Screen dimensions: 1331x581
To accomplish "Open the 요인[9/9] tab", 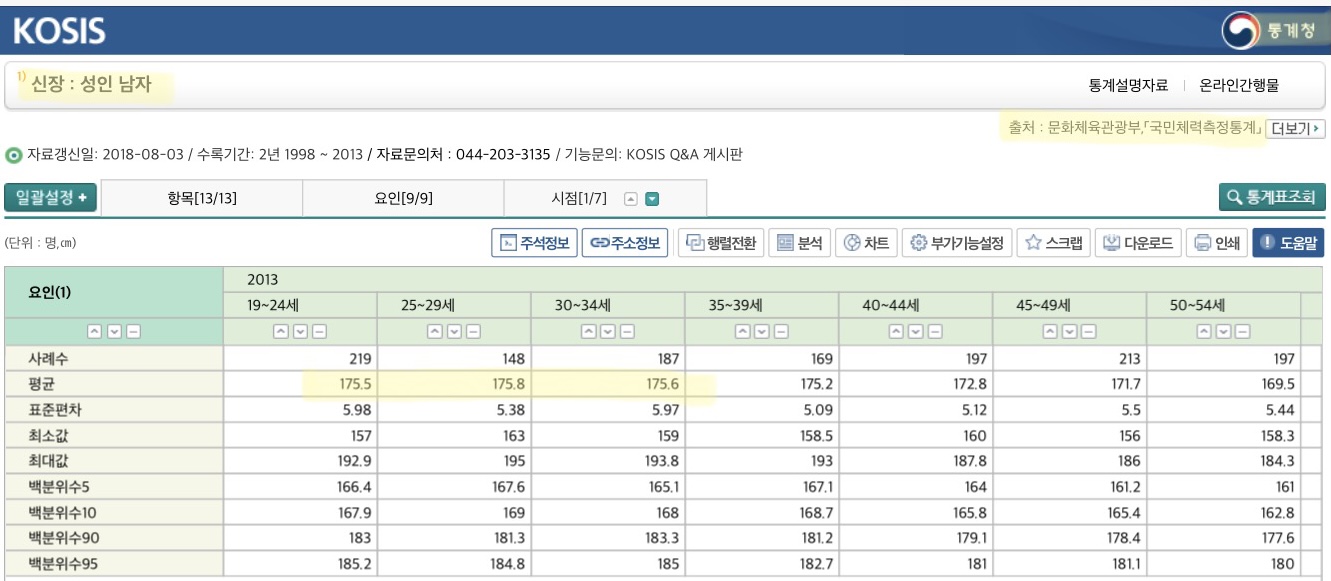I will (403, 198).
